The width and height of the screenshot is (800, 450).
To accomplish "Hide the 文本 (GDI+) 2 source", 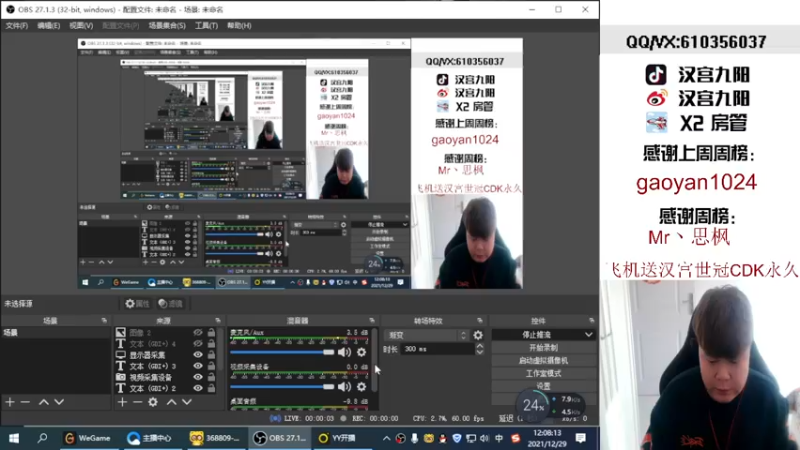I will 198,388.
